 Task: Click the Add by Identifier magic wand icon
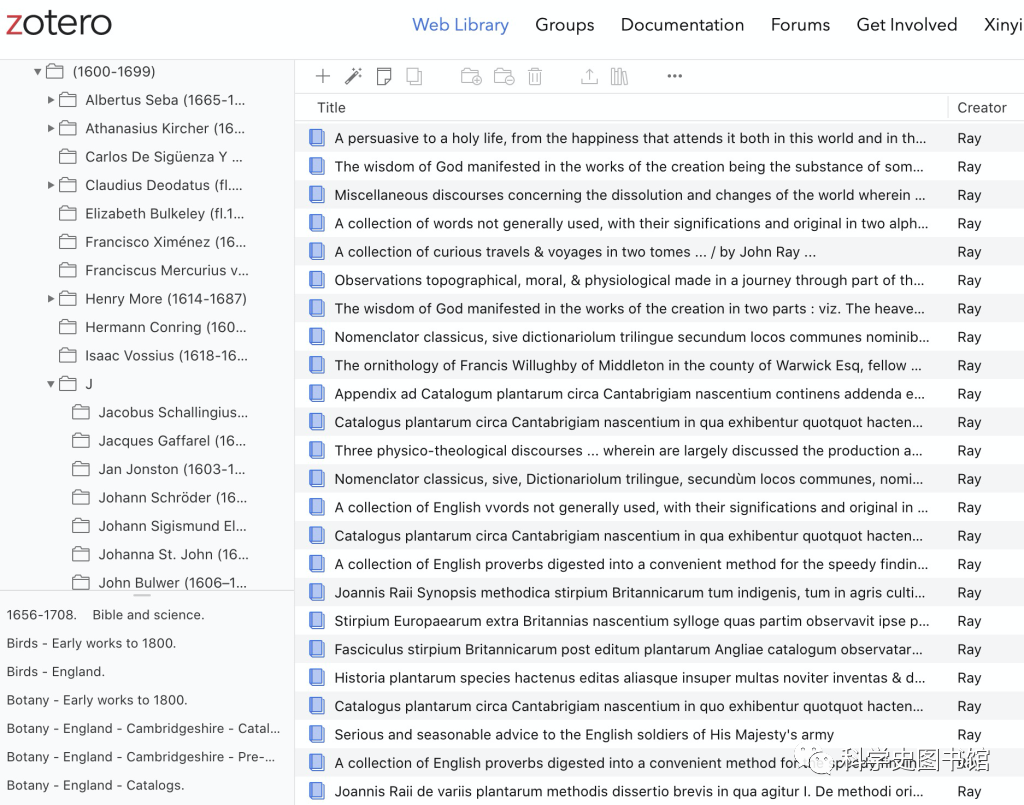point(353,76)
